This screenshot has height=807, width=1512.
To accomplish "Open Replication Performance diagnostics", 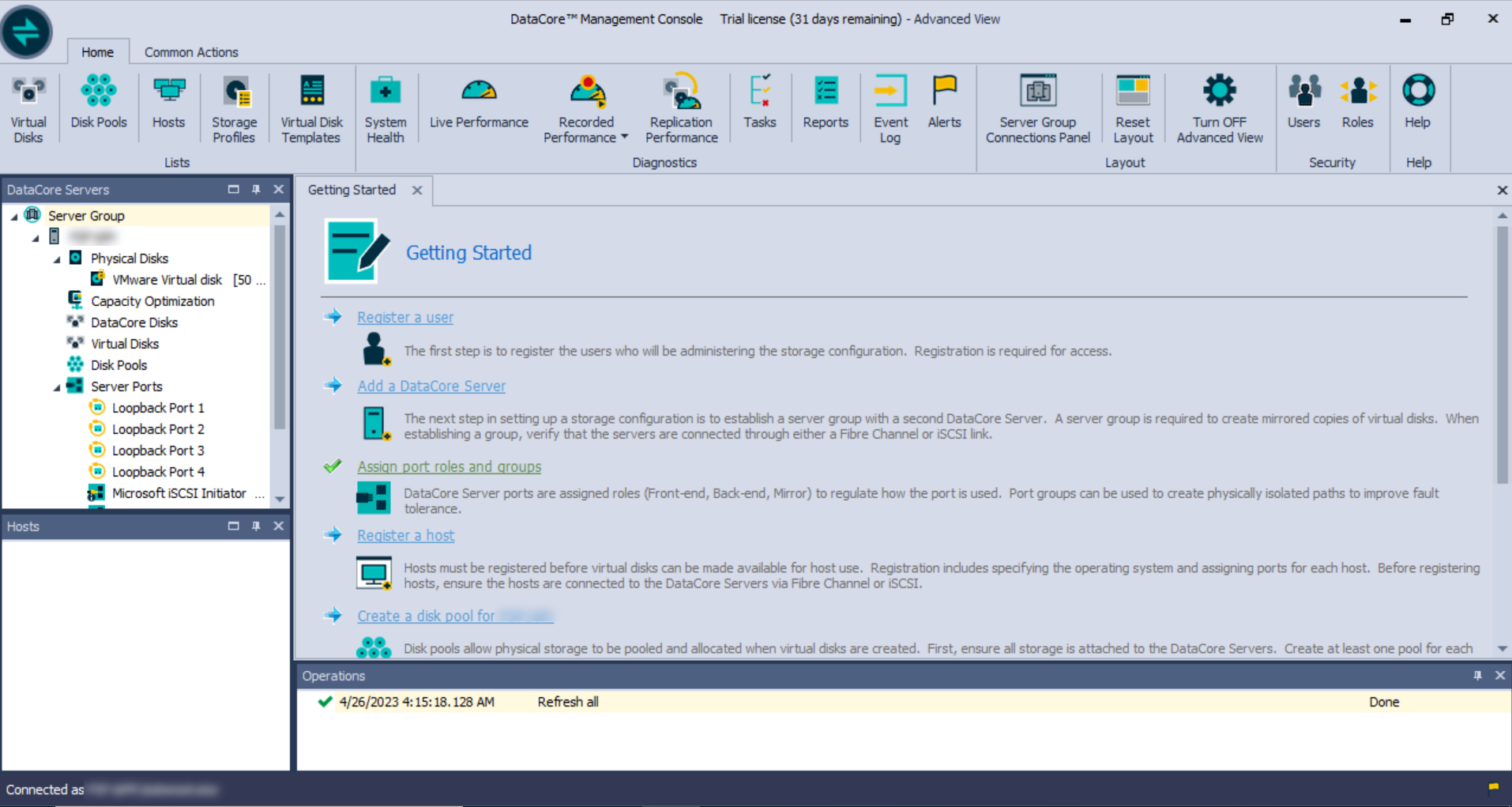I will click(x=680, y=105).
